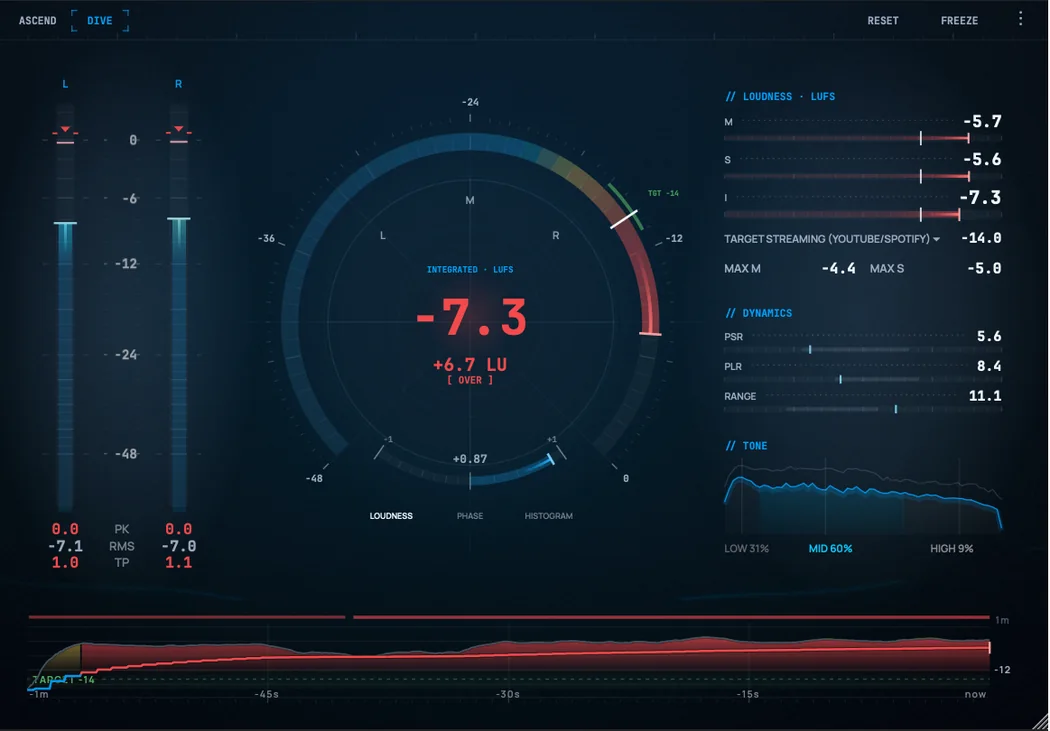Open the three-dot options menu

[x=1021, y=19]
